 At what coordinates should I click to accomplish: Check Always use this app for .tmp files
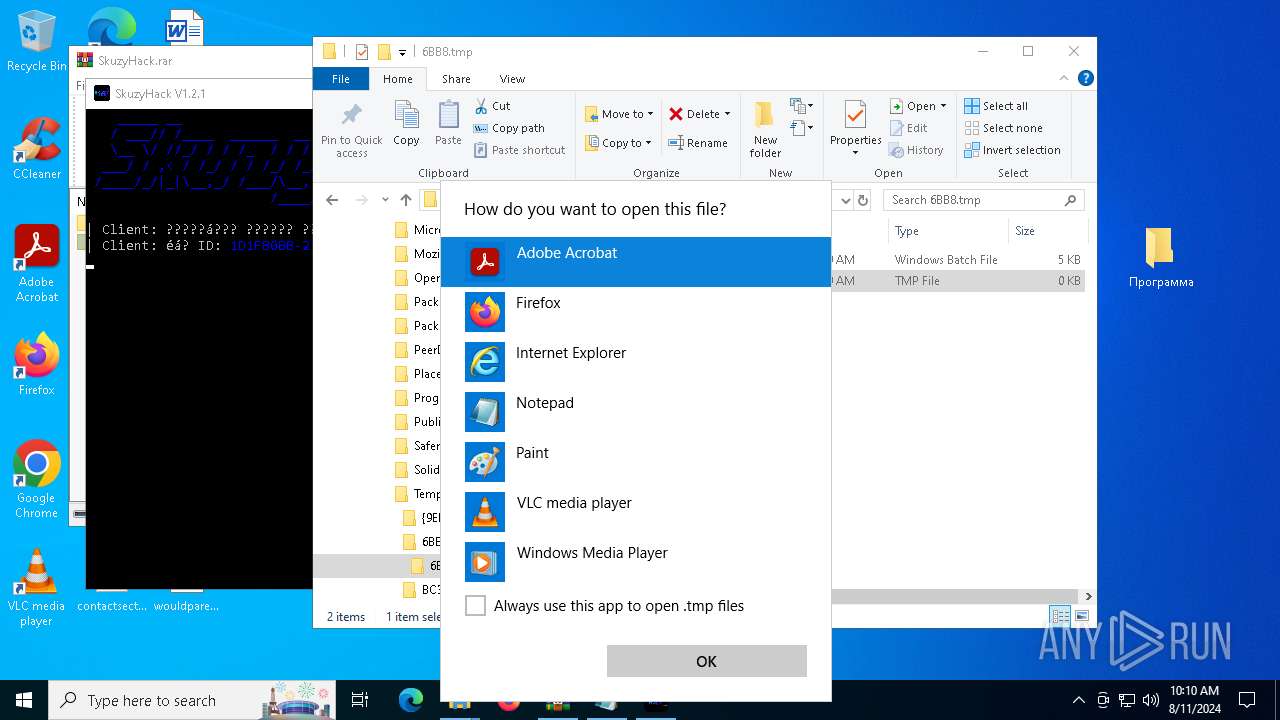coord(476,606)
